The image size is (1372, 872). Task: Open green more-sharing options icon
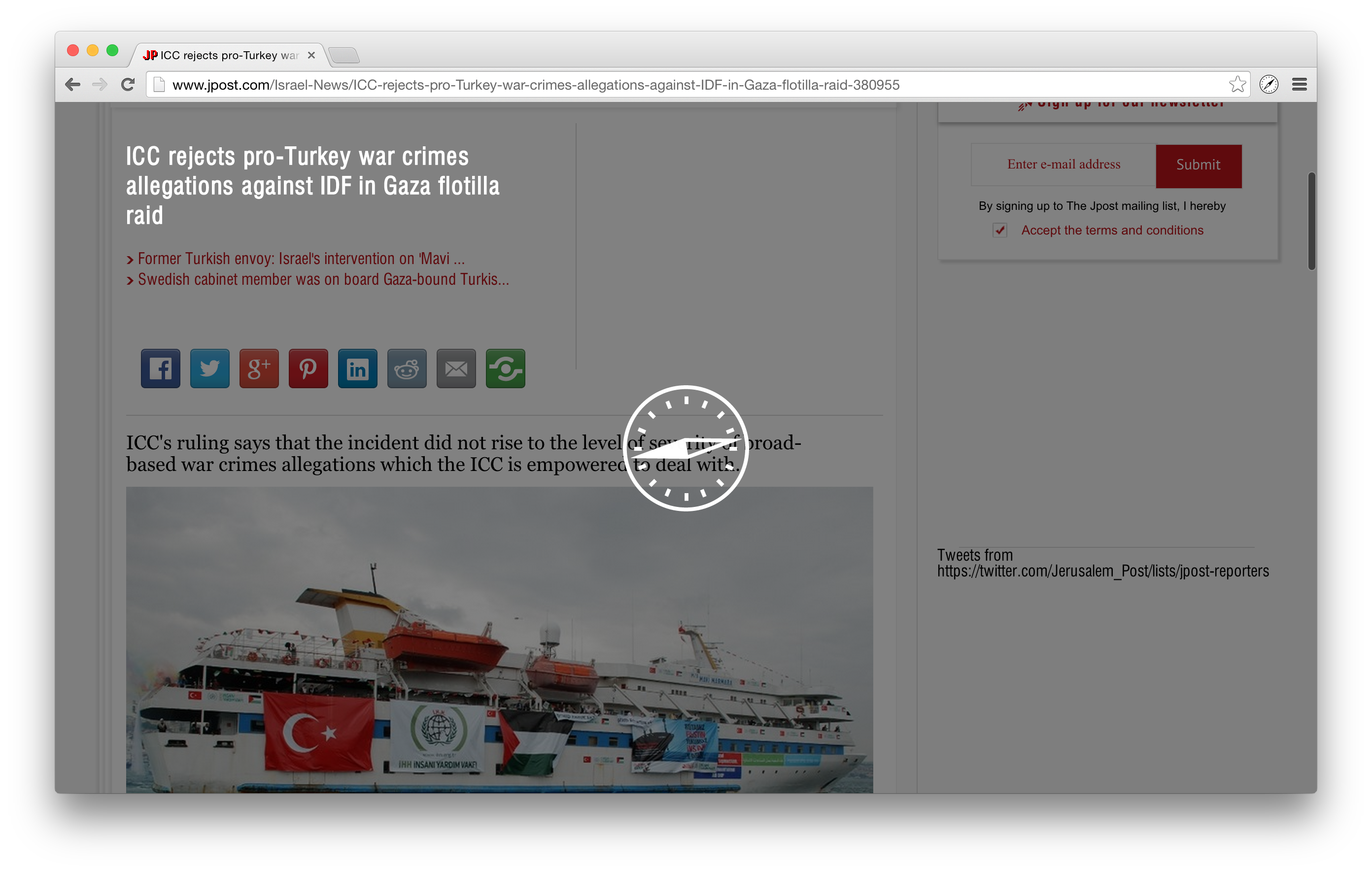506,369
